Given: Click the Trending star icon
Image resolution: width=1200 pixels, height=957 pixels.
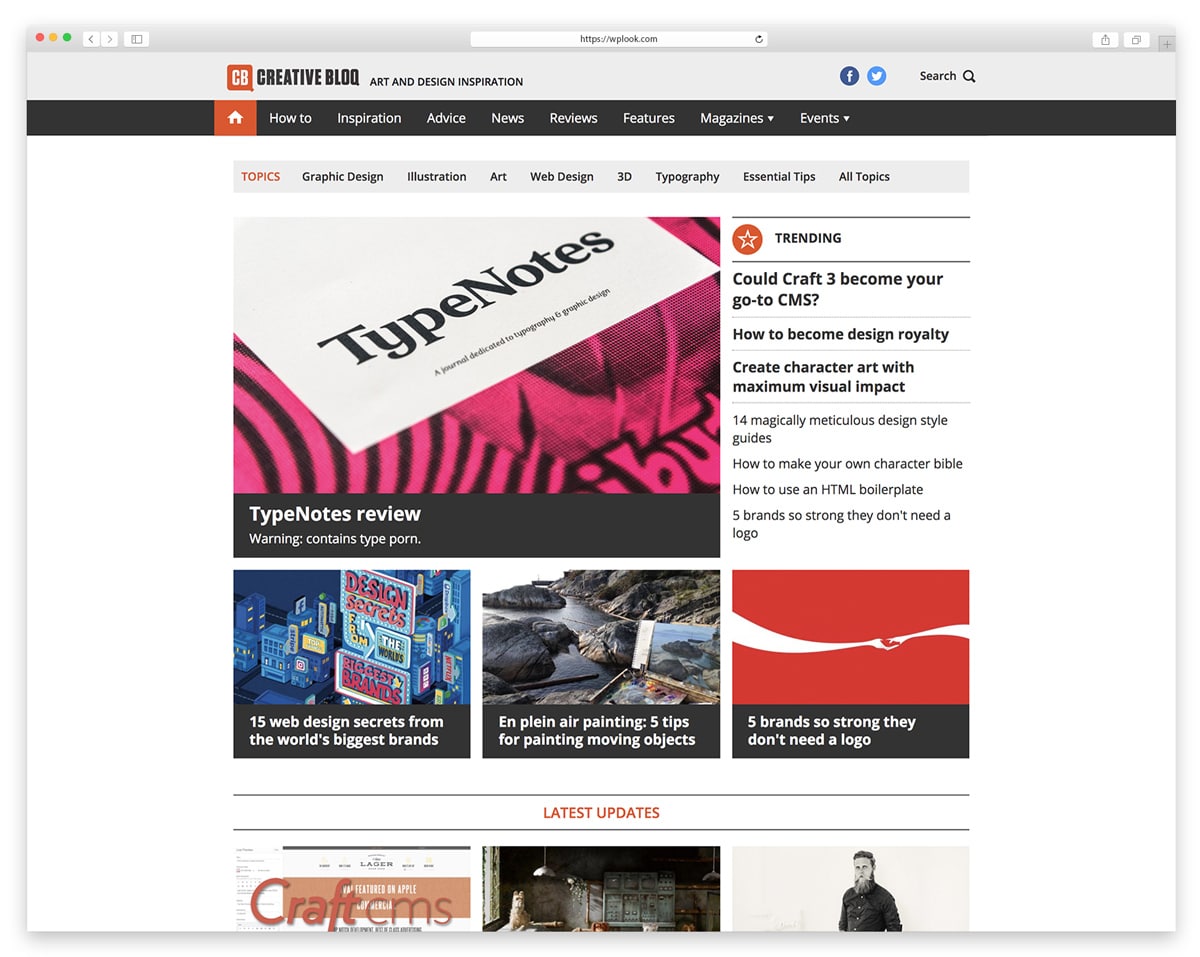Looking at the screenshot, I should [x=747, y=239].
